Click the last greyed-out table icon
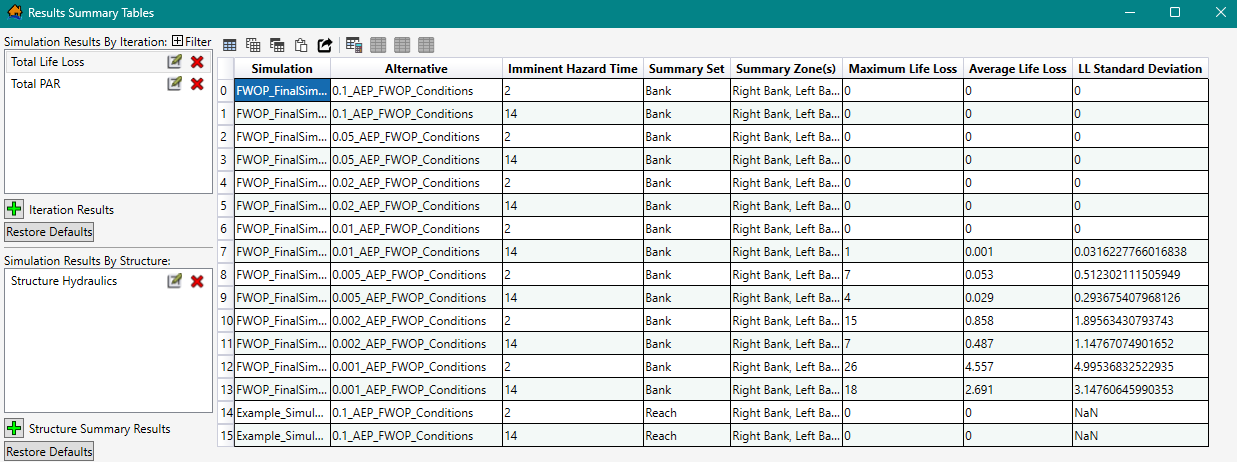This screenshot has height=462, width=1237. pos(426,45)
